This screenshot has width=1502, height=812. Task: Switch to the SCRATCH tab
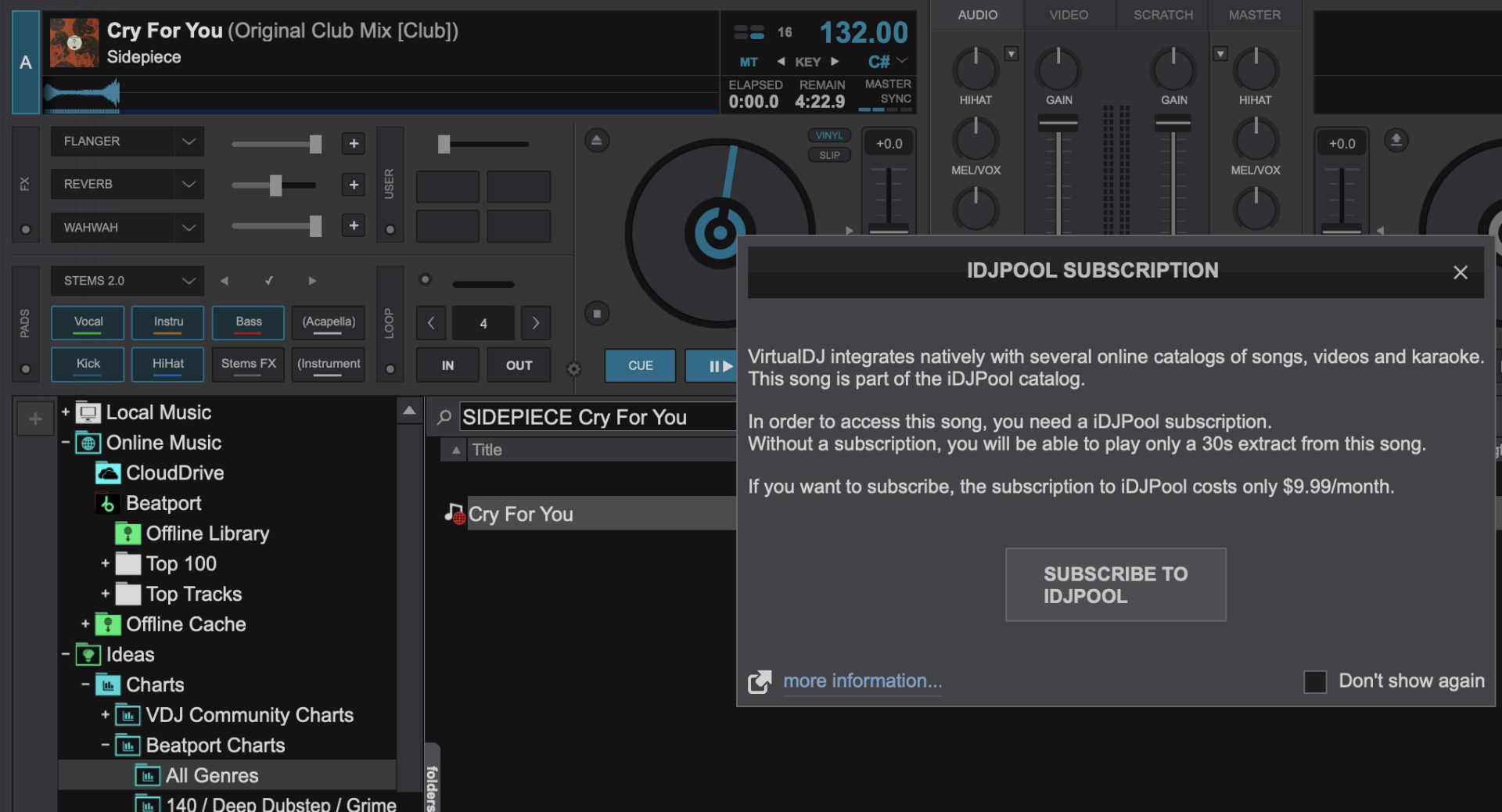[1162, 14]
